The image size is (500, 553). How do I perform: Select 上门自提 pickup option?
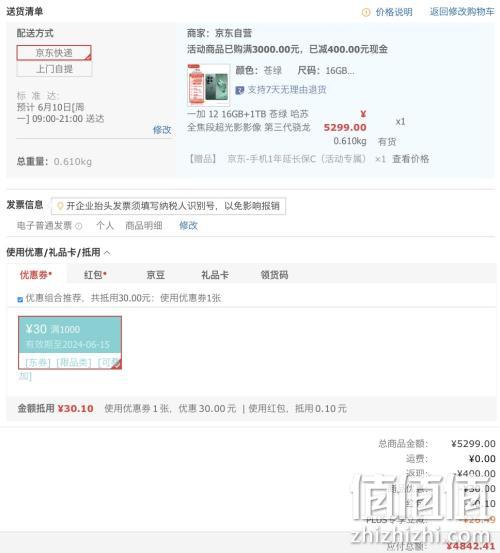point(54,69)
